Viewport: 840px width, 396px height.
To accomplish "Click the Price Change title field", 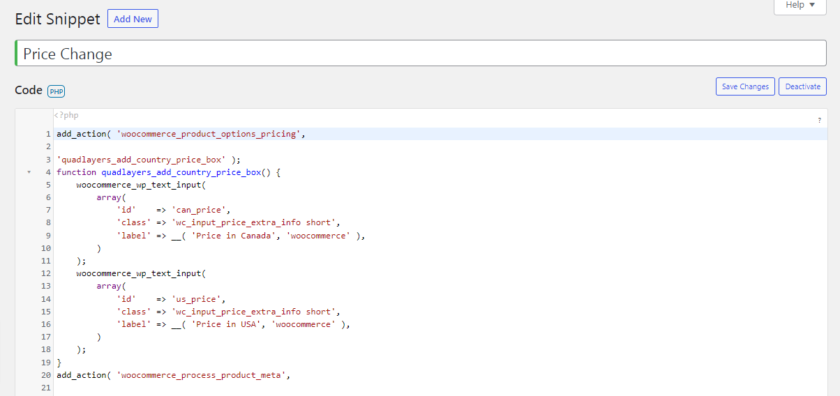I will 421,53.
